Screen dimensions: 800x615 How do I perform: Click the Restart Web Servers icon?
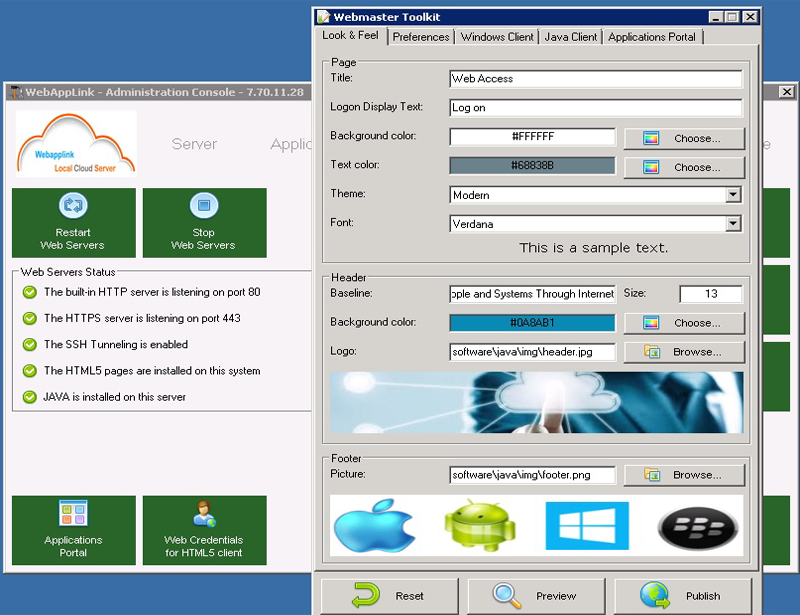pos(73,205)
